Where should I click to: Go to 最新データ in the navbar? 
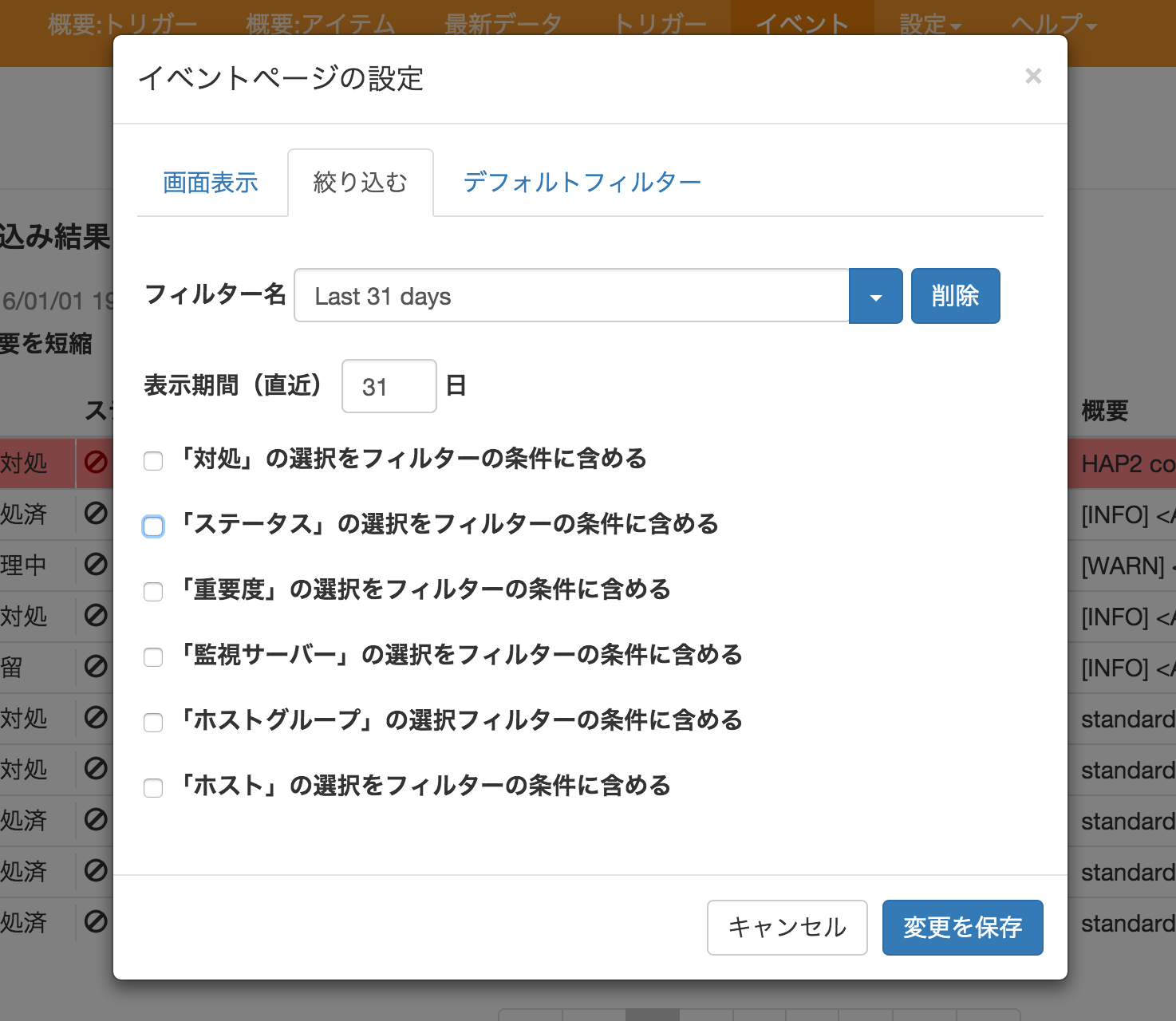pos(503,25)
